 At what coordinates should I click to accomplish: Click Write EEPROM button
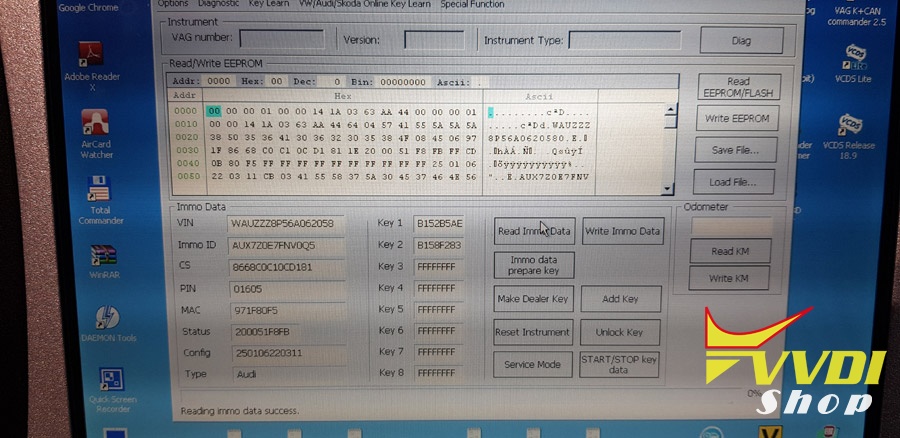737,118
